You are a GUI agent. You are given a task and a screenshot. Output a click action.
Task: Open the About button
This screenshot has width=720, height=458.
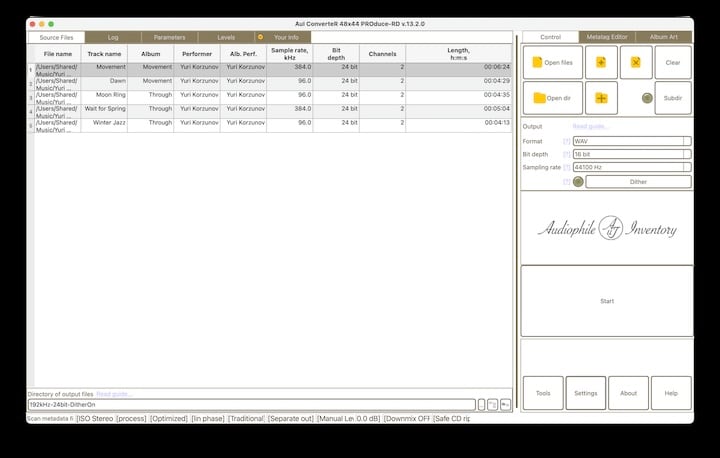click(x=629, y=393)
